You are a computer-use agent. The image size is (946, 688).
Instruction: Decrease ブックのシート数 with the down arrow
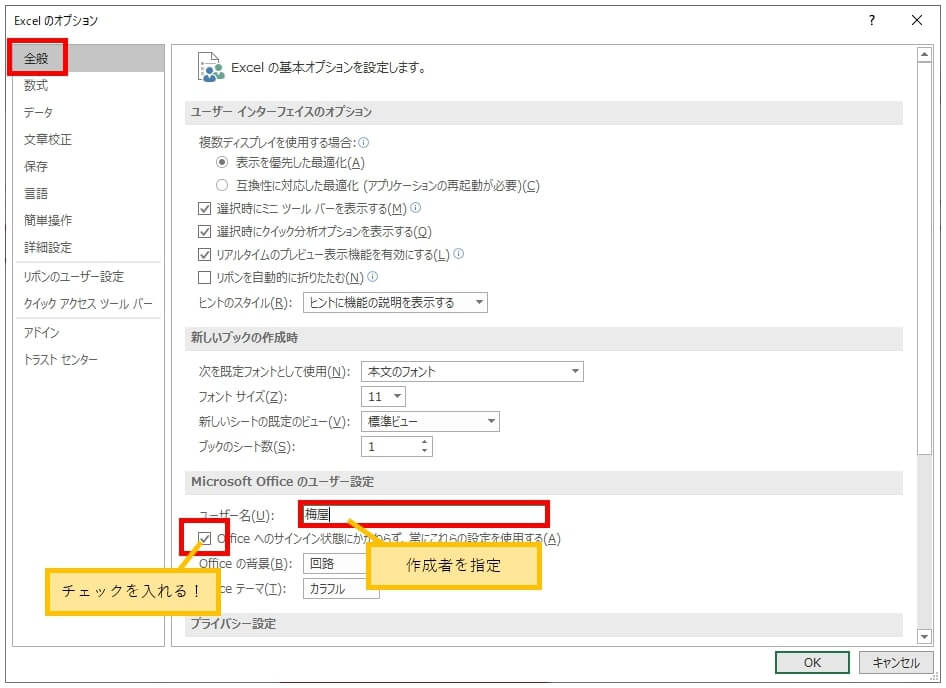425,451
